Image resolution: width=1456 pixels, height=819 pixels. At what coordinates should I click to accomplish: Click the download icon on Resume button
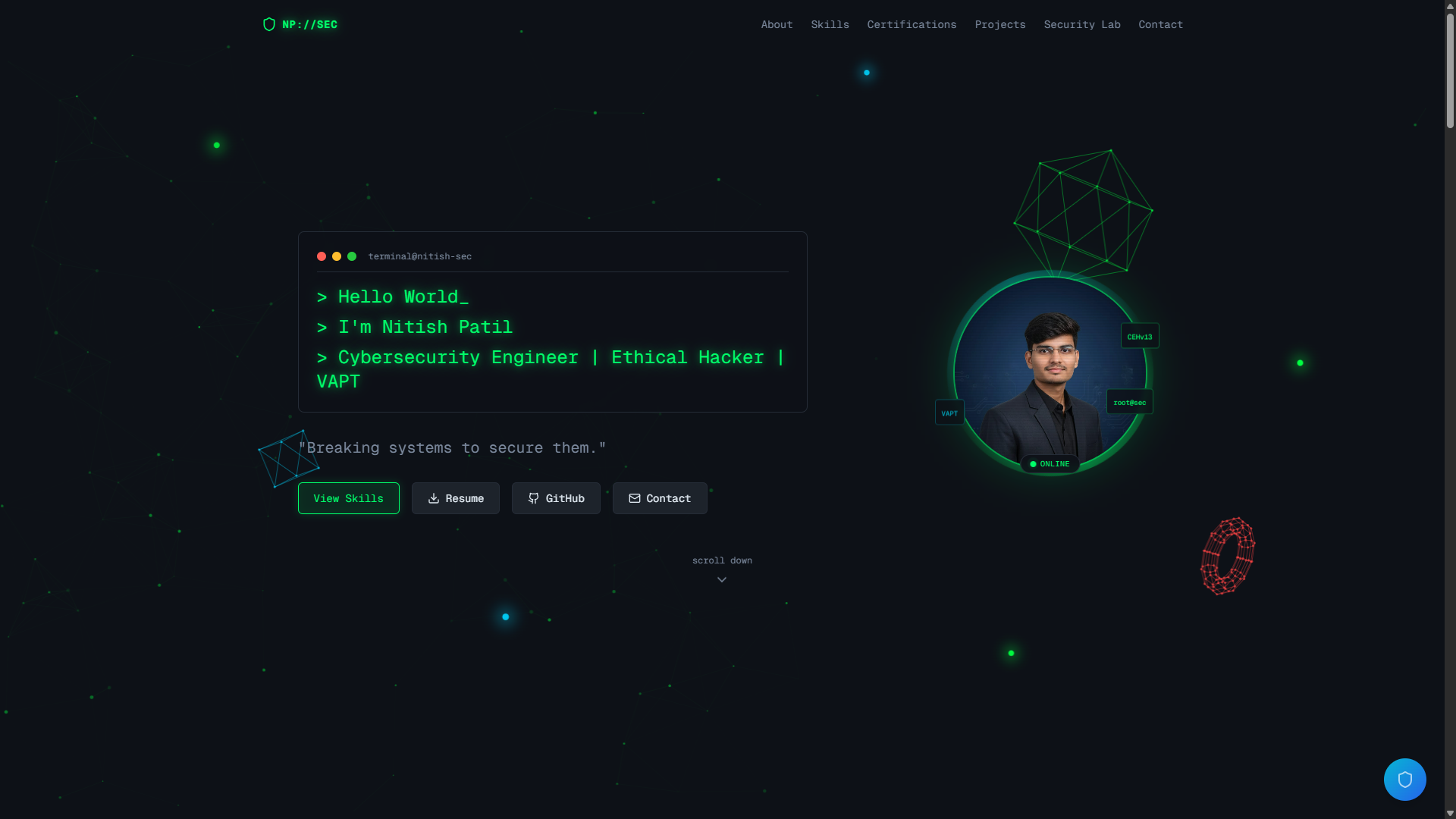434,498
